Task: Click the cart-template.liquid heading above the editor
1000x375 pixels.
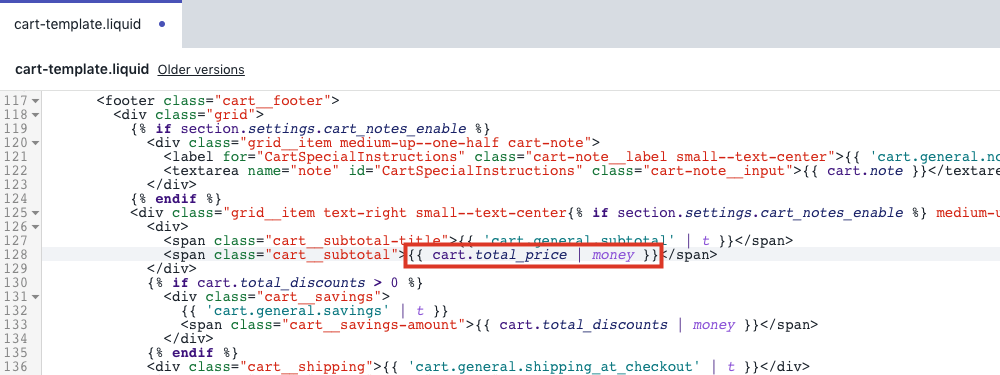Action: tap(82, 70)
